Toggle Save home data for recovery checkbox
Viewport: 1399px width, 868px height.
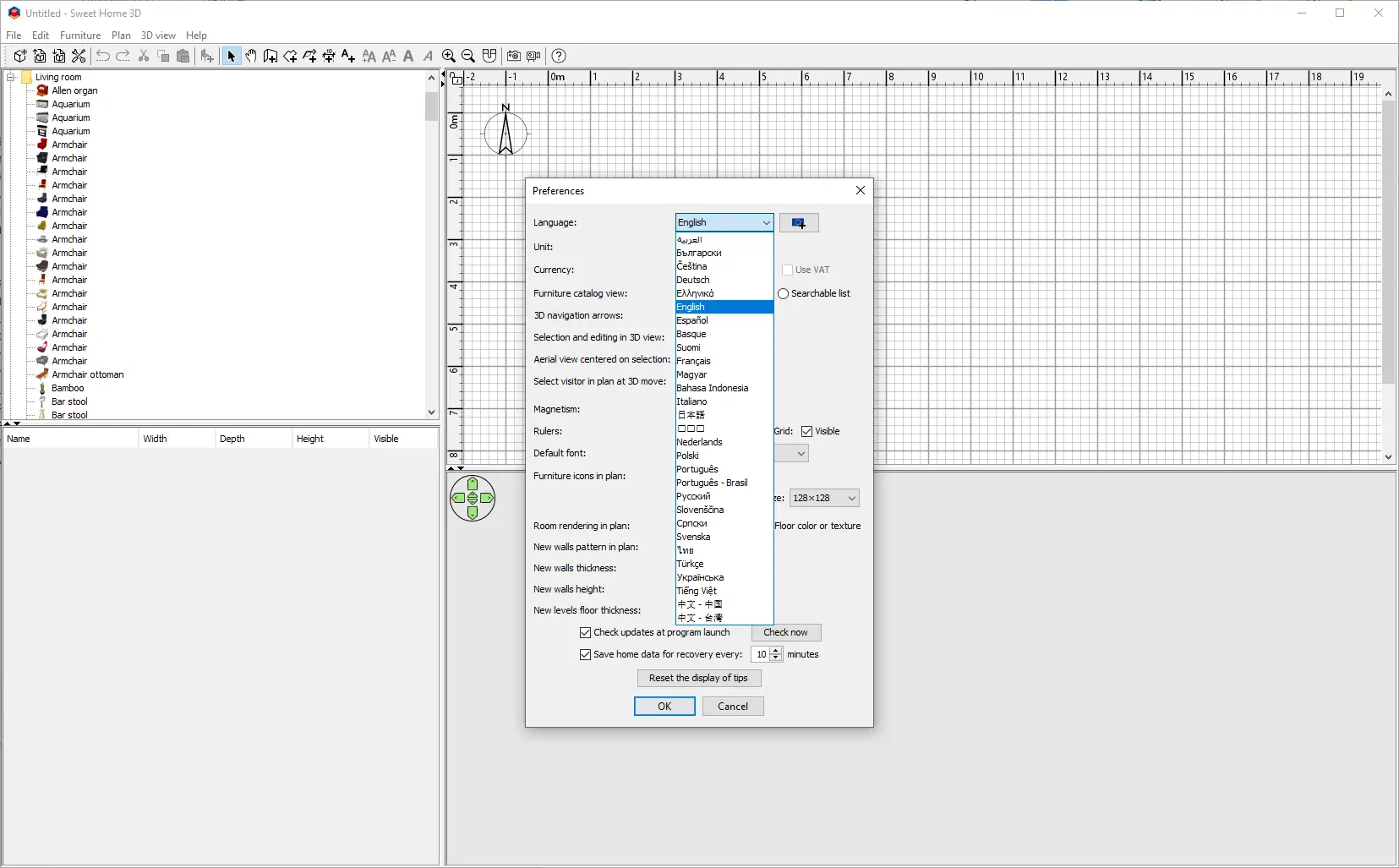point(585,654)
